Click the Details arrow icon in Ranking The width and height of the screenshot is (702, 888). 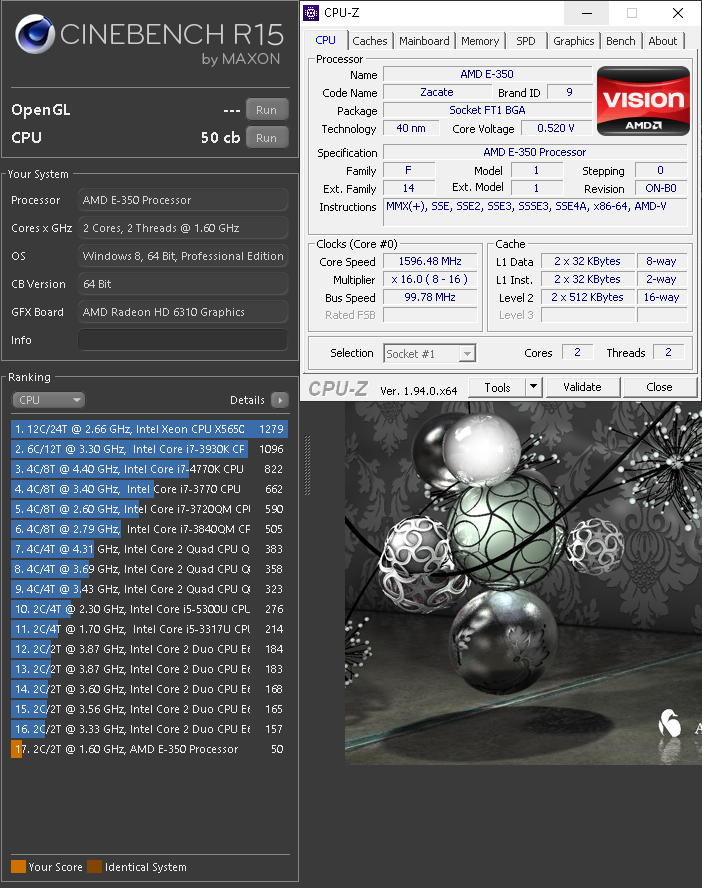click(x=280, y=400)
